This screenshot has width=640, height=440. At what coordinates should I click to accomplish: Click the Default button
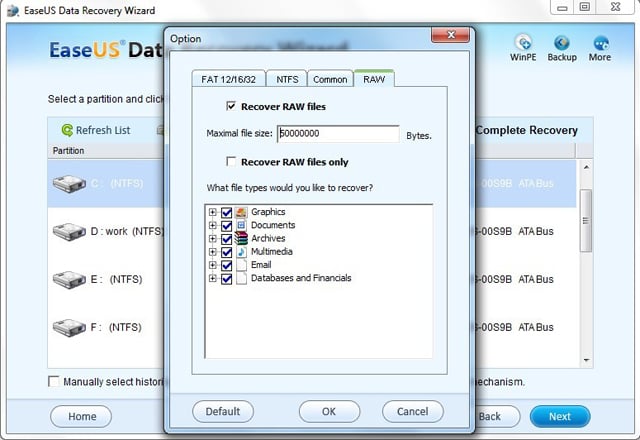coord(223,411)
